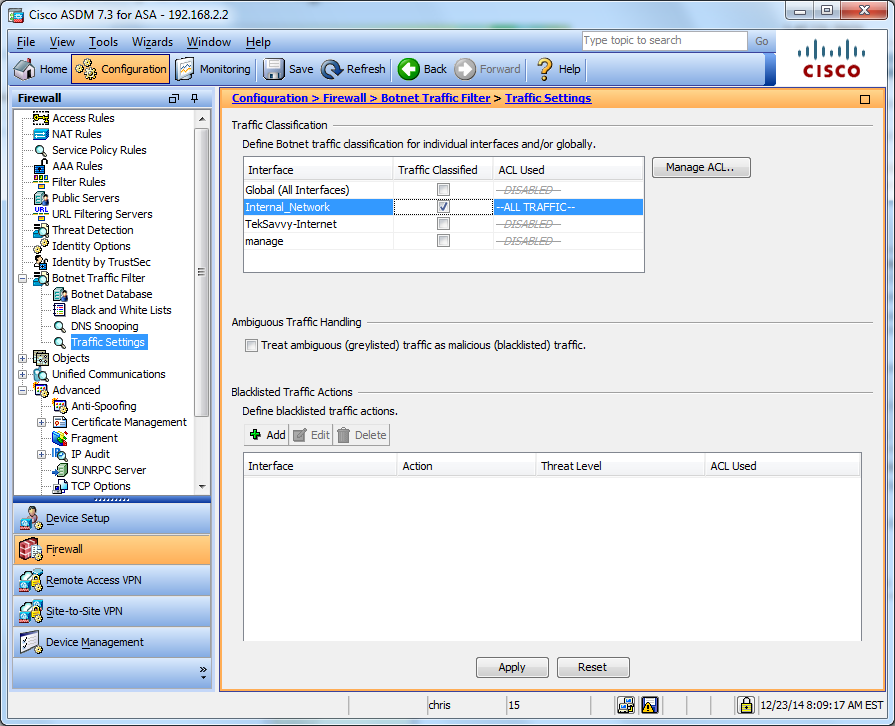Open the Window menu

[x=208, y=42]
